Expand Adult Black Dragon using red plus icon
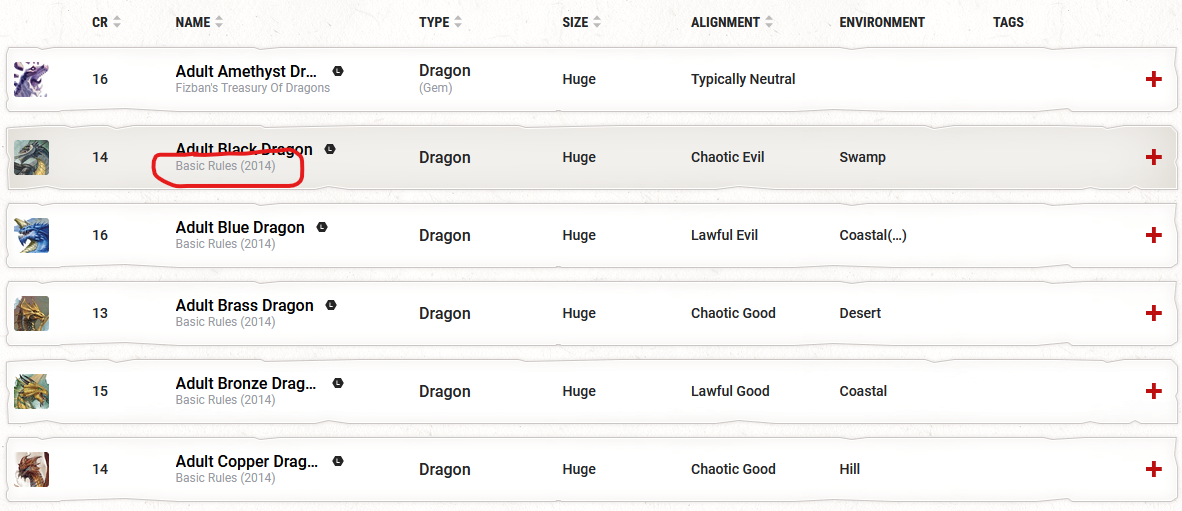The image size is (1182, 511). pos(1153,157)
